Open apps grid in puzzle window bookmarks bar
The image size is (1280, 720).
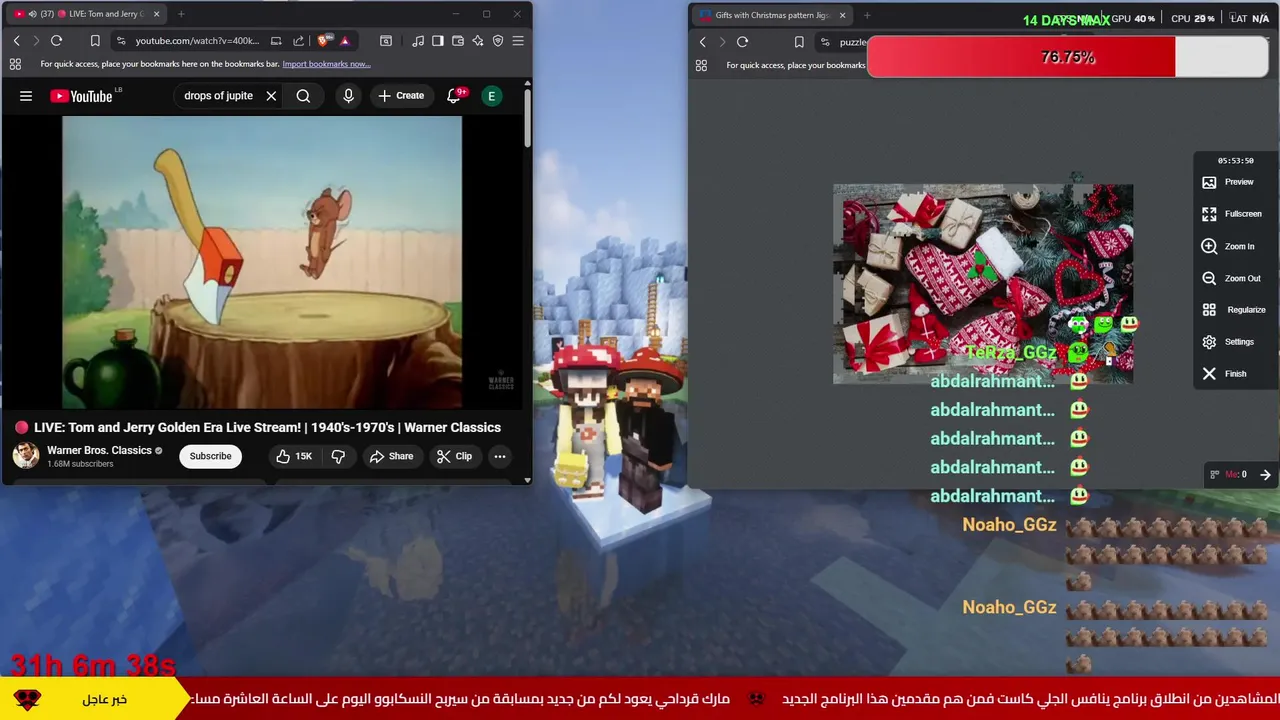(x=701, y=65)
